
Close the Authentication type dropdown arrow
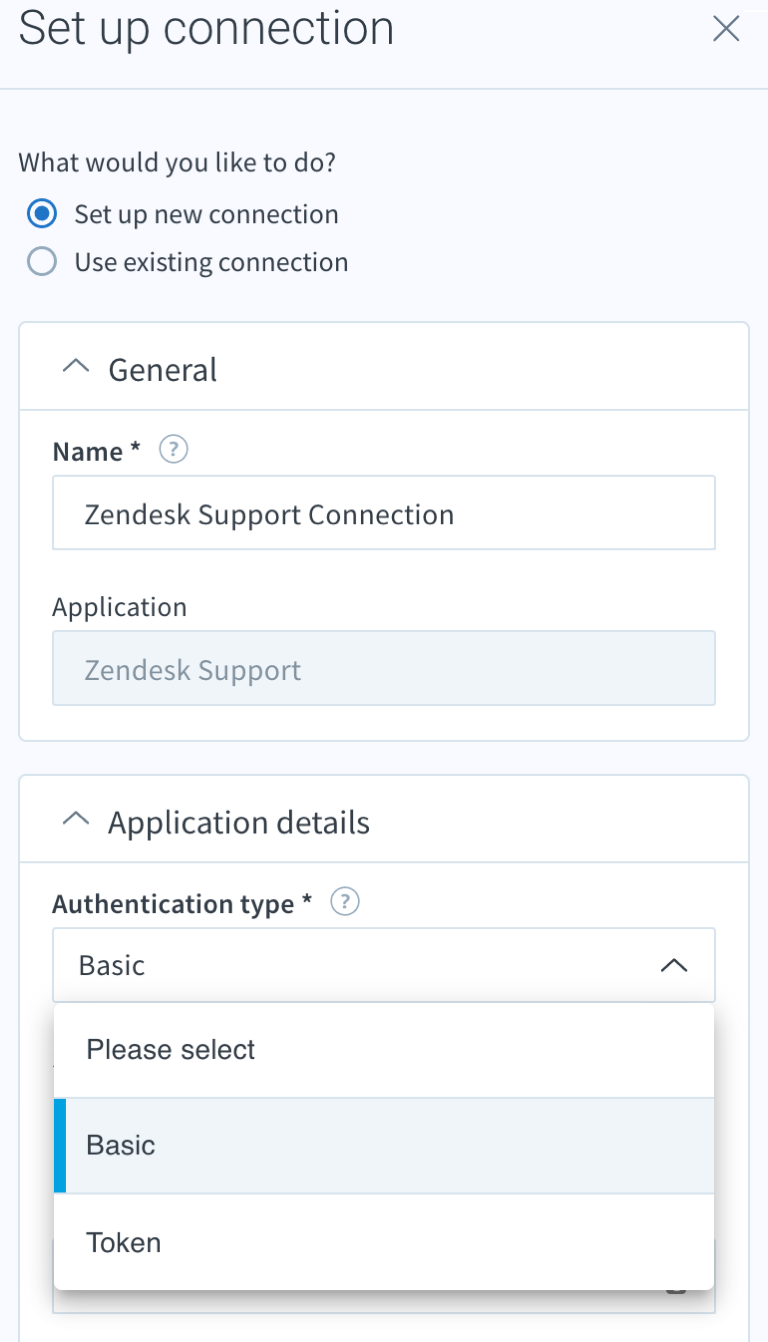pyautogui.click(x=674, y=965)
